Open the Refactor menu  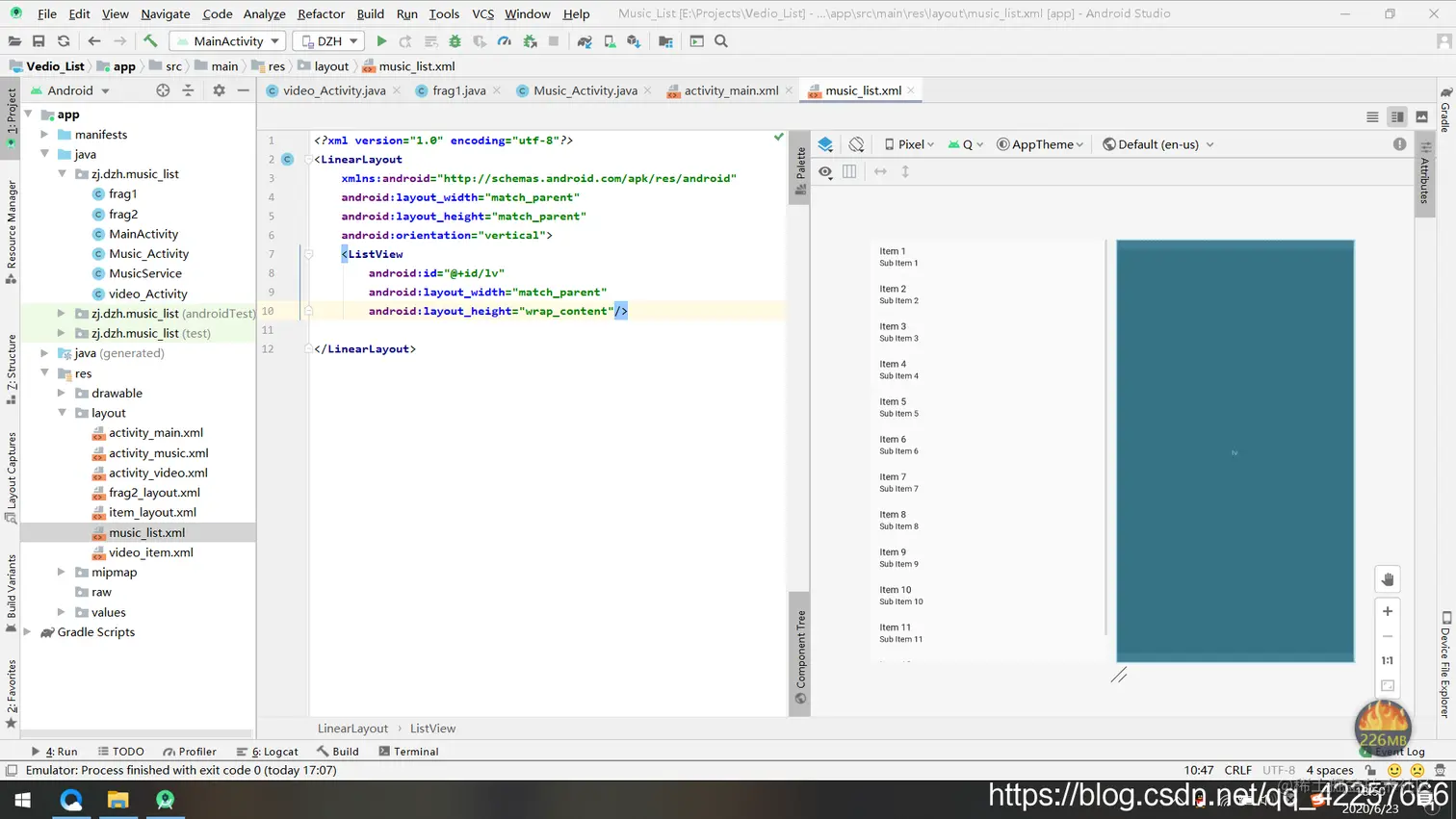[321, 13]
